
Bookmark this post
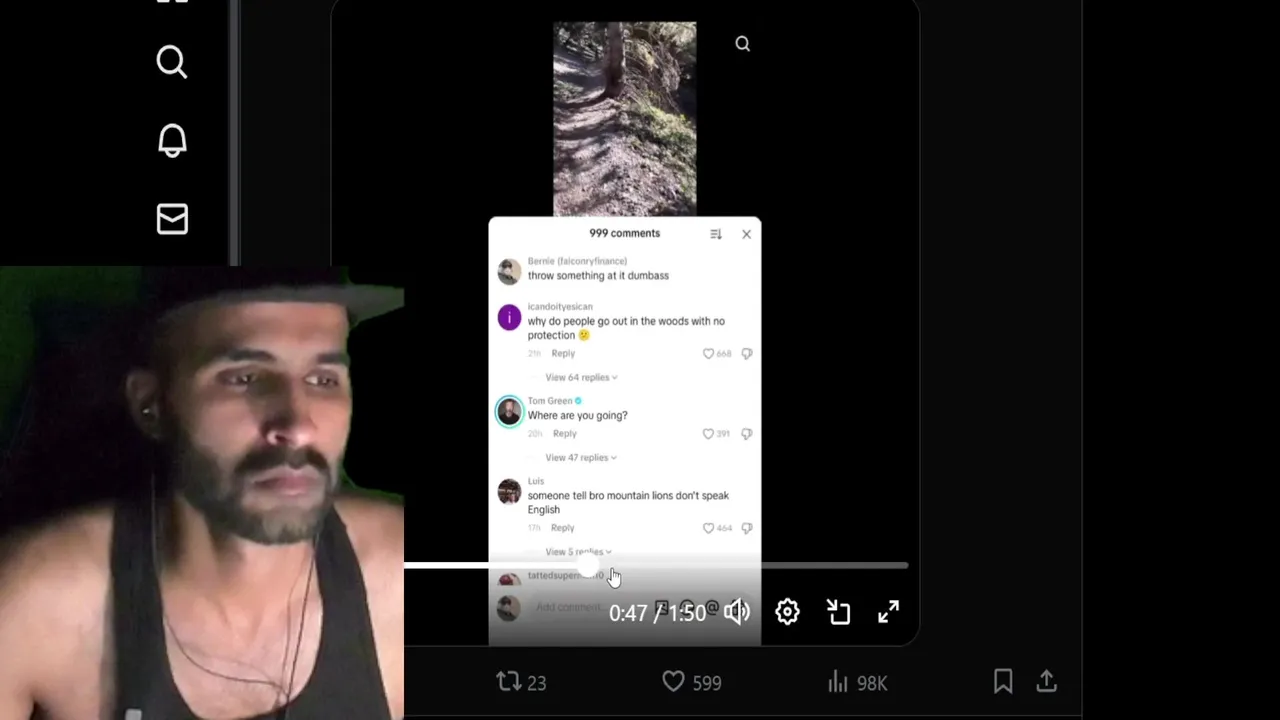1003,682
